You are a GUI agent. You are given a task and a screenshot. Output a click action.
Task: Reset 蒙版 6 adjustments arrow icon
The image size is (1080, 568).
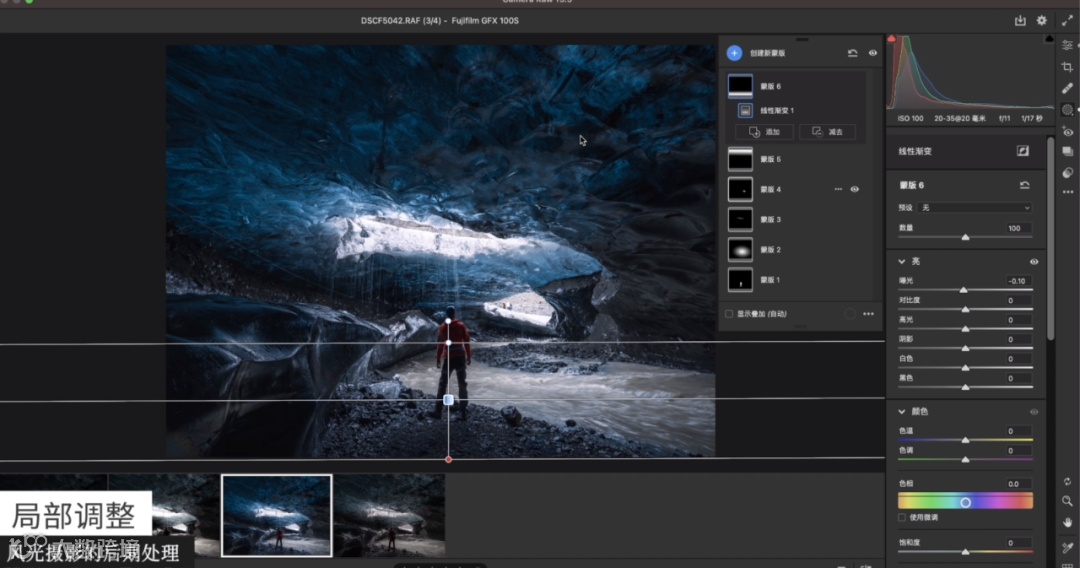(1024, 185)
